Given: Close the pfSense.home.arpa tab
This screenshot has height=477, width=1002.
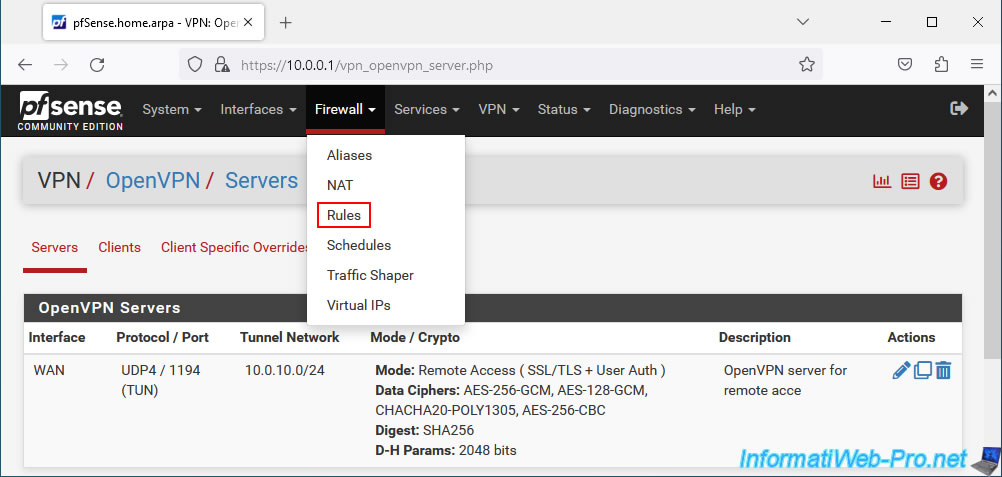Looking at the screenshot, I should click(249, 22).
